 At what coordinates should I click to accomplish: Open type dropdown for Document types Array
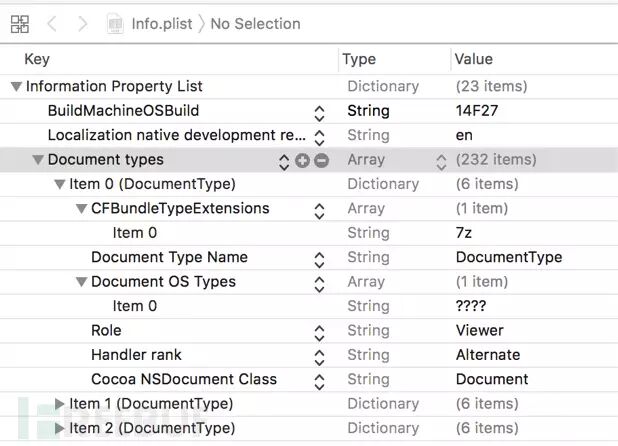pyautogui.click(x=441, y=160)
